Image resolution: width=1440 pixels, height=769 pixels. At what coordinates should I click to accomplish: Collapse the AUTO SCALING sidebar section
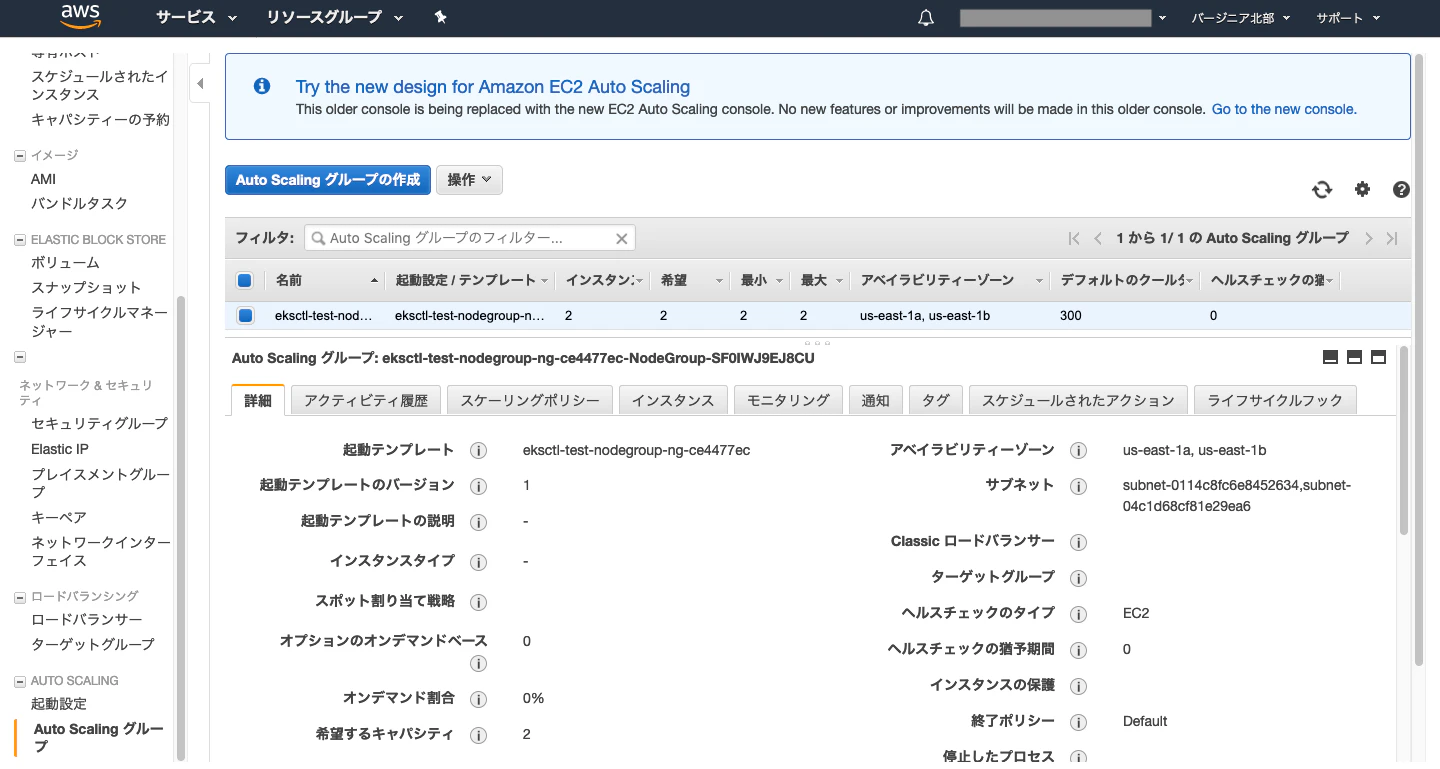pos(19,680)
